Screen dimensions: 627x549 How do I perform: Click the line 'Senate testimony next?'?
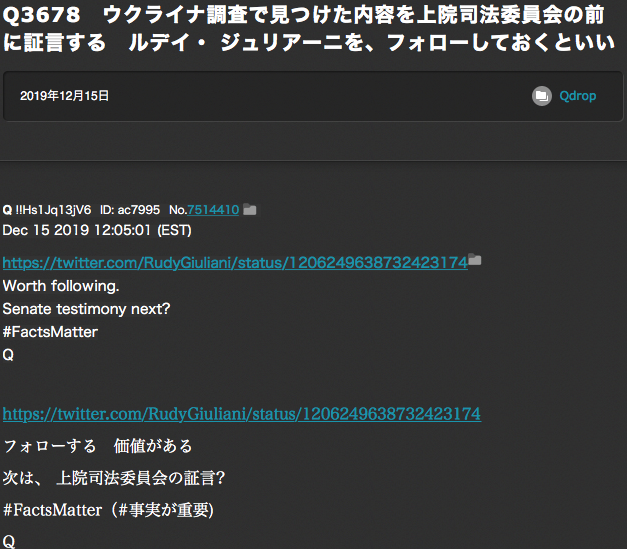point(86,309)
